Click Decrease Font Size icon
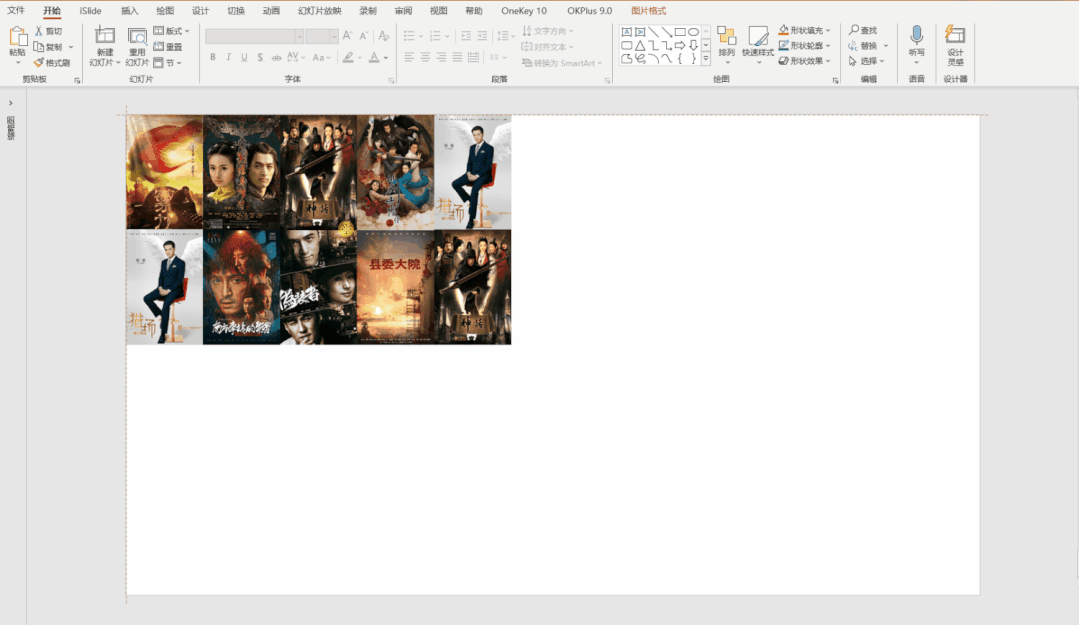1079x625 pixels. coord(363,36)
